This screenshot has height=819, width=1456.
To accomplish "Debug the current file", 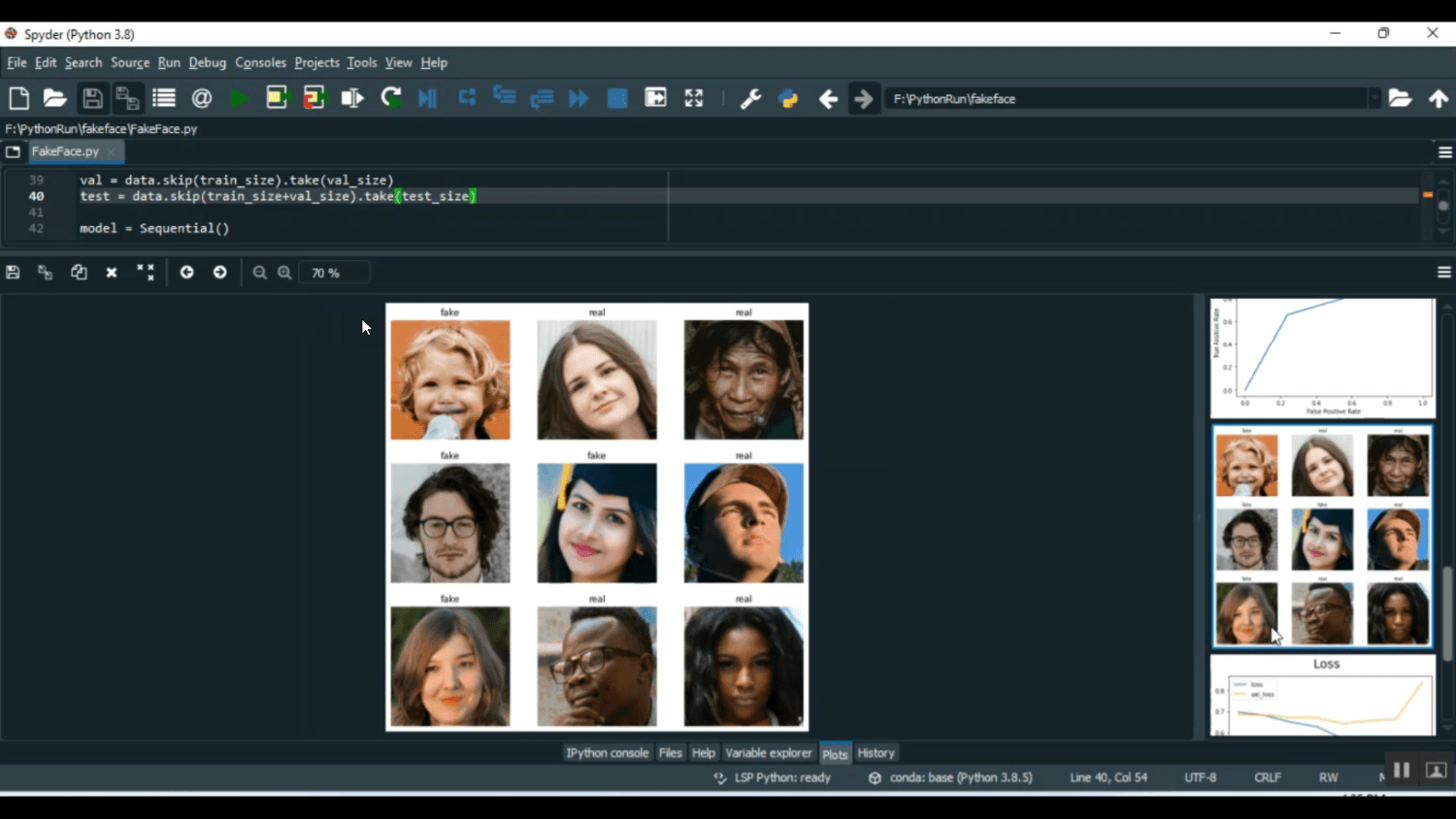I will (427, 97).
